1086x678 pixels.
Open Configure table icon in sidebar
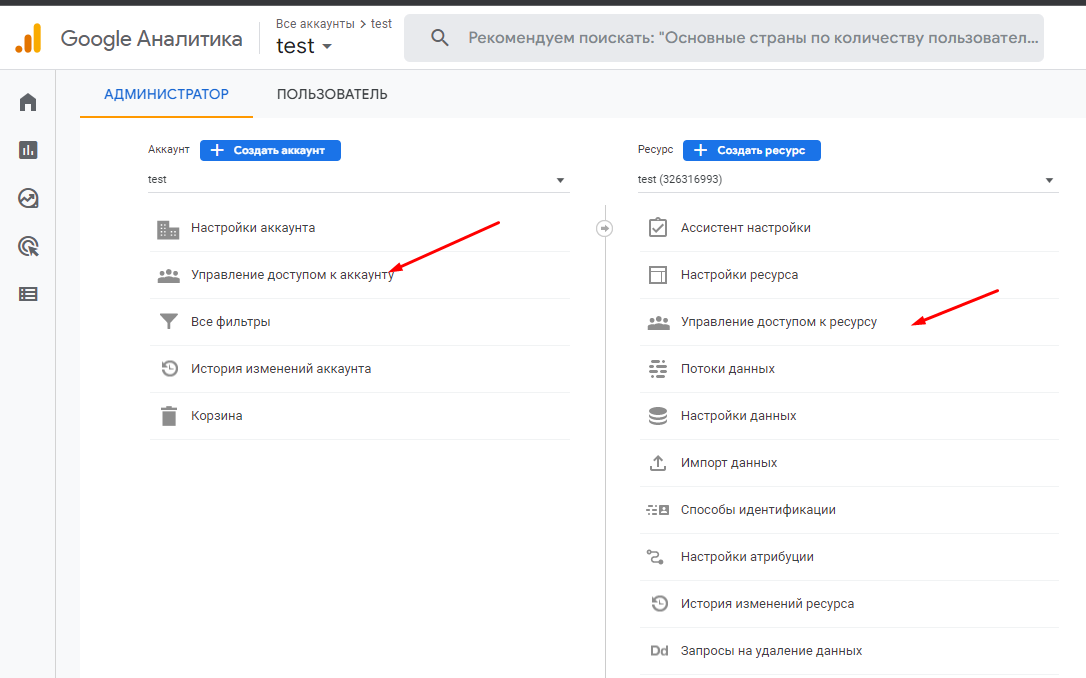click(x=28, y=294)
